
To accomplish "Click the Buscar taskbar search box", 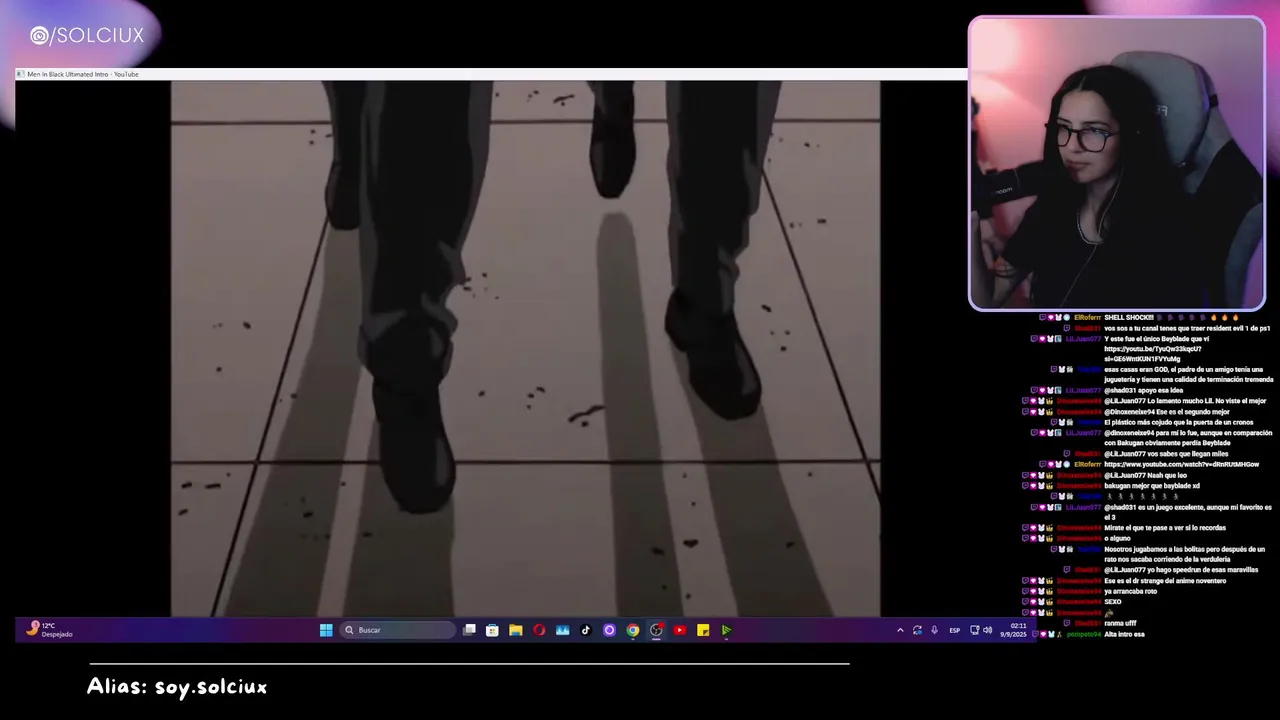I will coord(397,630).
